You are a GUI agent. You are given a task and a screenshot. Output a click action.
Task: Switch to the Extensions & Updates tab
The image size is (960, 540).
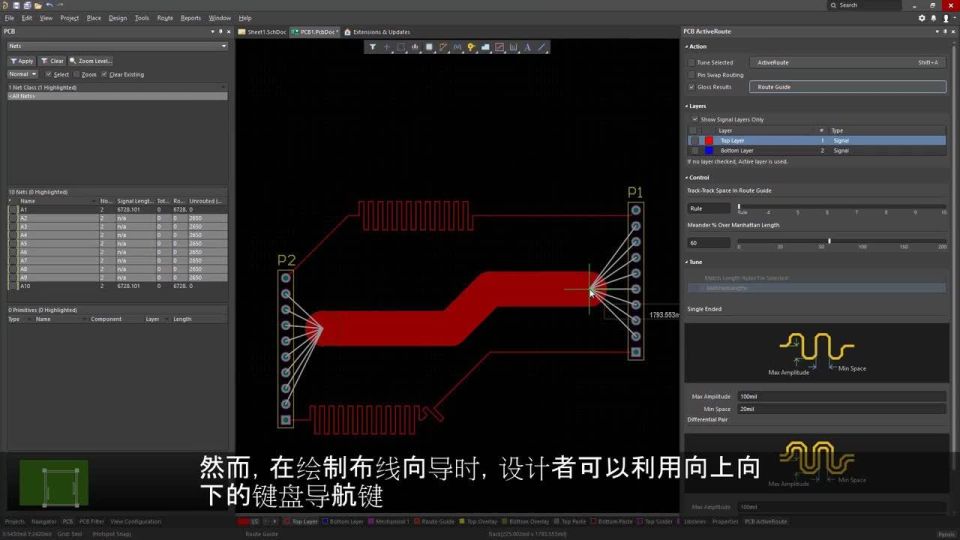pyautogui.click(x=377, y=32)
